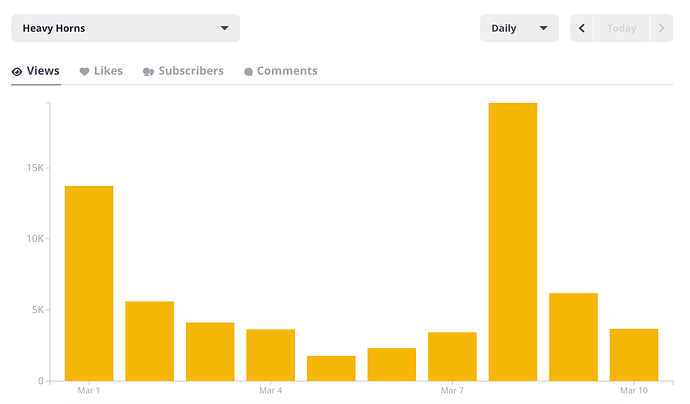Image resolution: width=690 pixels, height=404 pixels.
Task: Click the arrow on the Daily selector
Action: click(544, 28)
